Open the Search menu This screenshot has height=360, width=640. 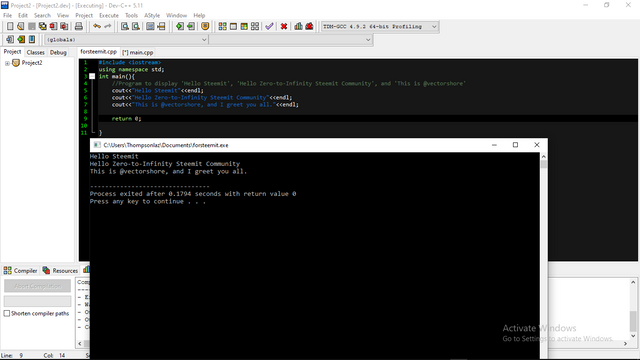pyautogui.click(x=42, y=16)
